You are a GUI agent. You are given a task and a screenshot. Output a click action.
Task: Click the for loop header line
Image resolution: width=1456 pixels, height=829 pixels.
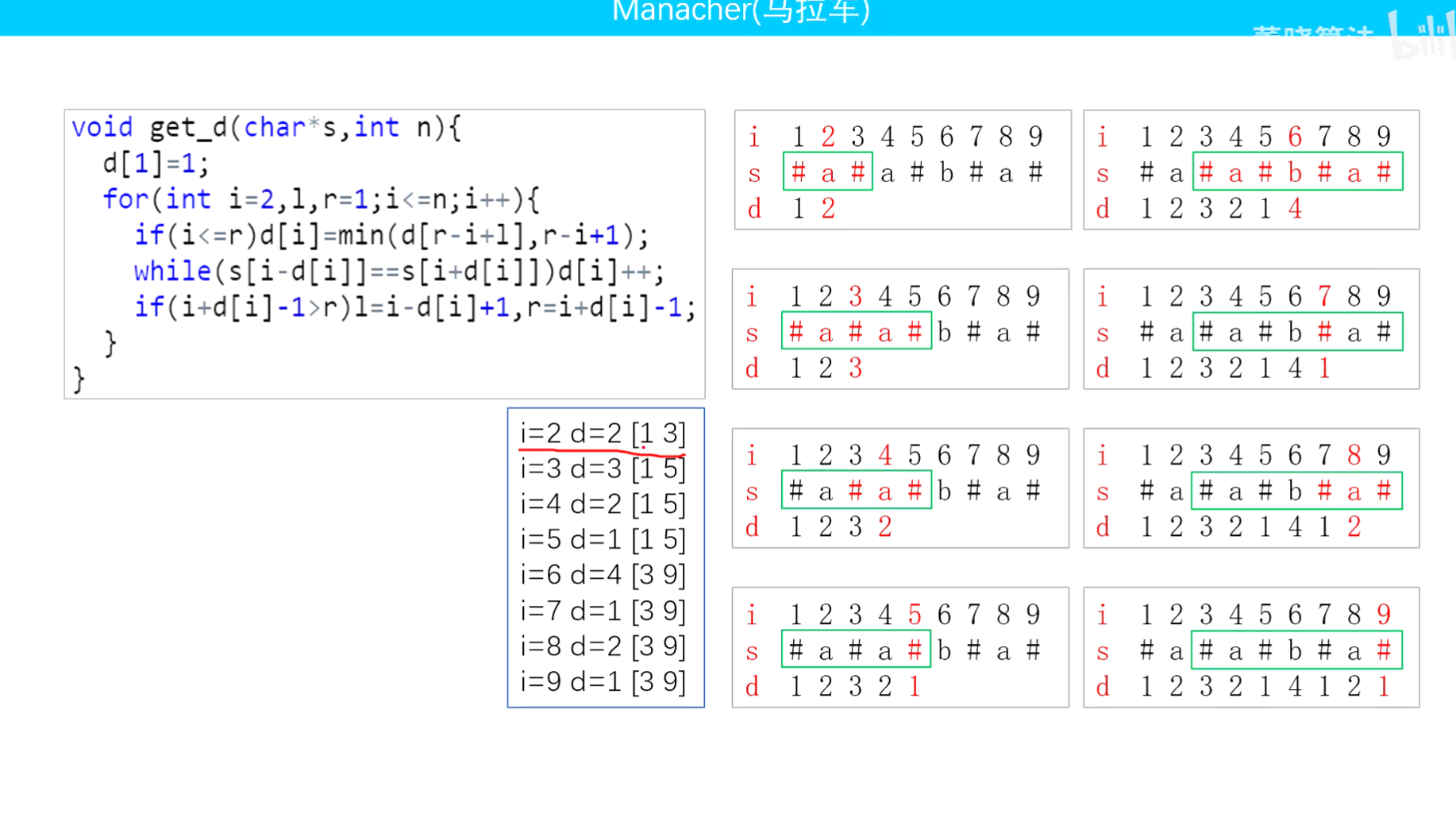tap(321, 199)
